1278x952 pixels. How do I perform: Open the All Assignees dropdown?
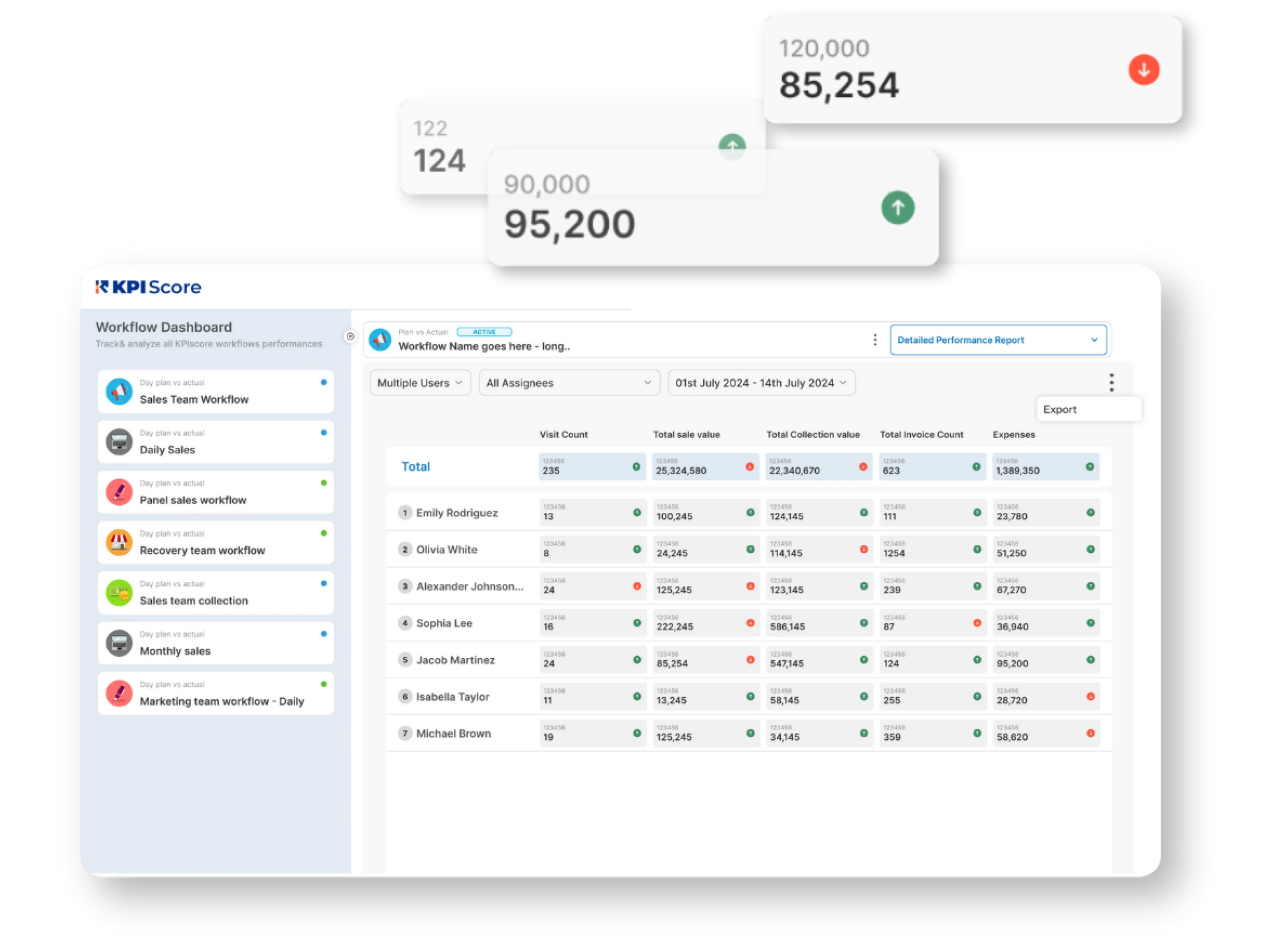click(569, 382)
